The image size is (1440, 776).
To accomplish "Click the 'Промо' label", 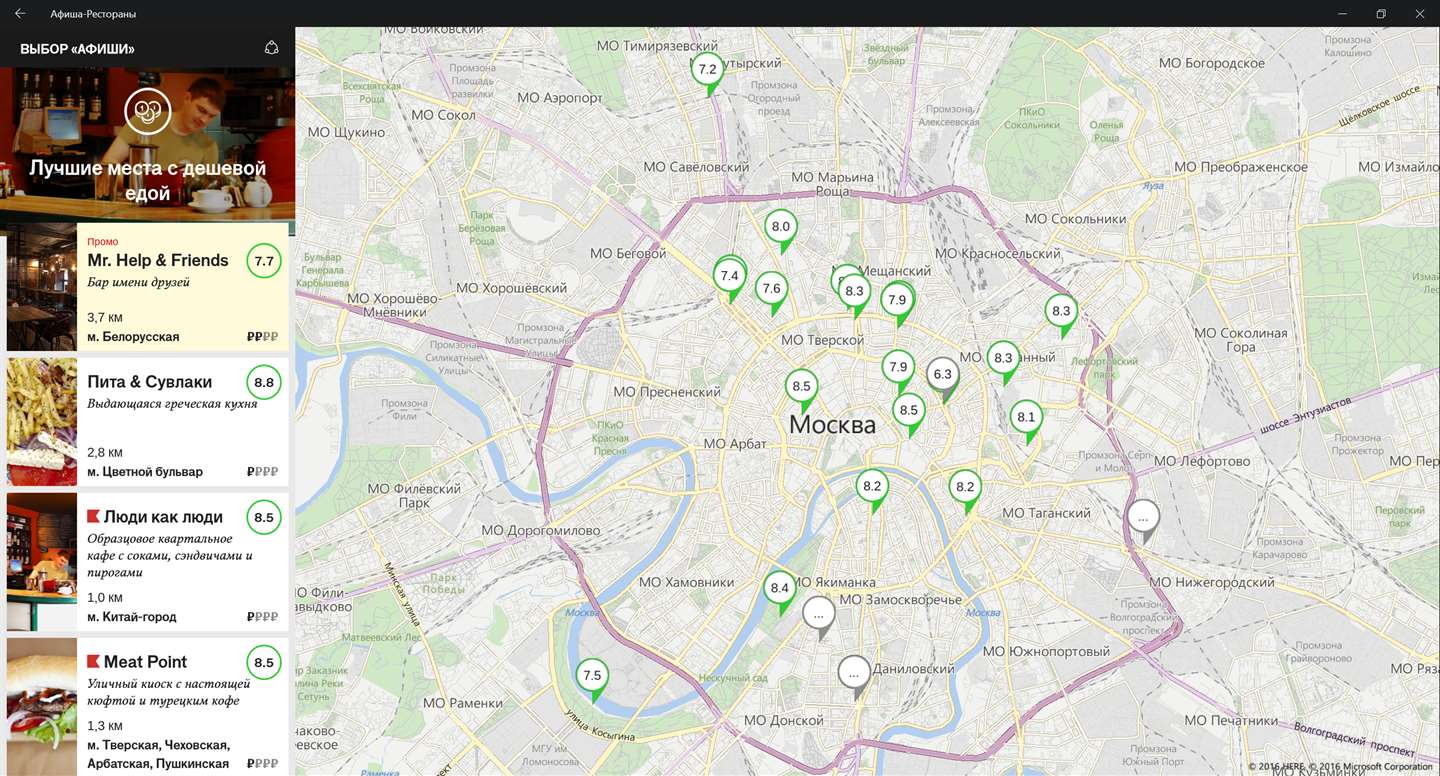I will tap(103, 241).
